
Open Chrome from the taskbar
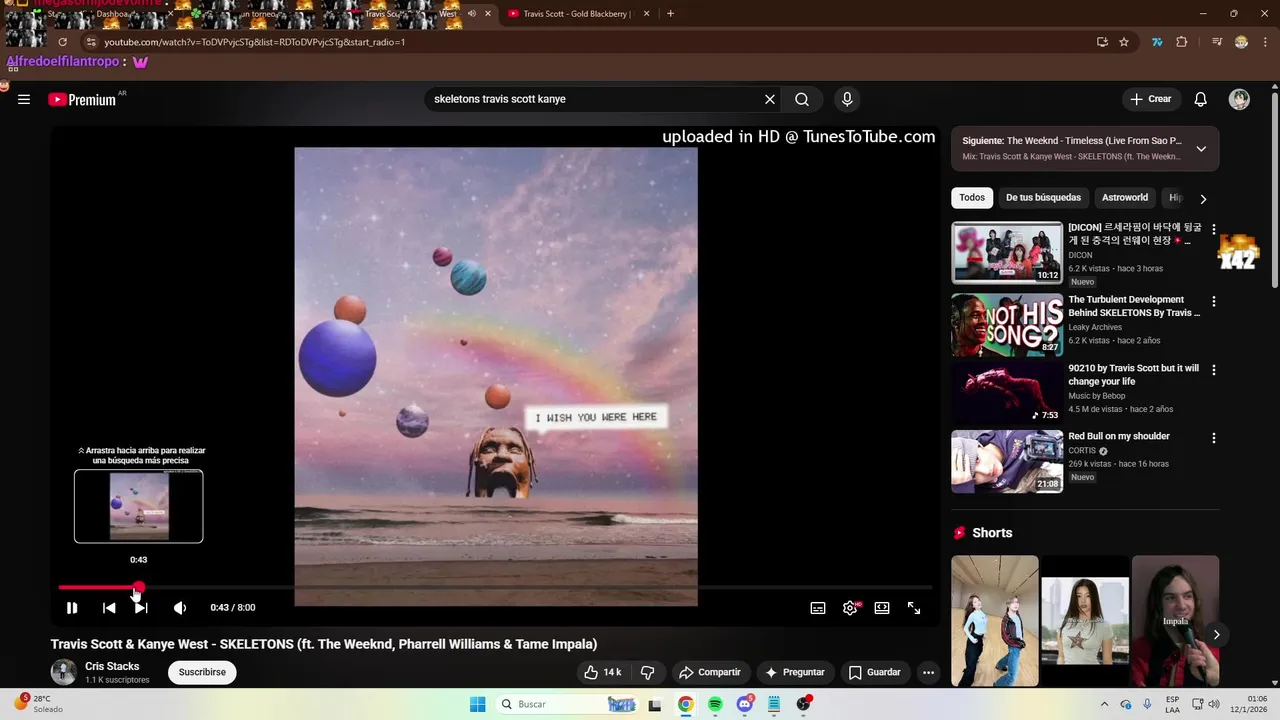[x=685, y=704]
